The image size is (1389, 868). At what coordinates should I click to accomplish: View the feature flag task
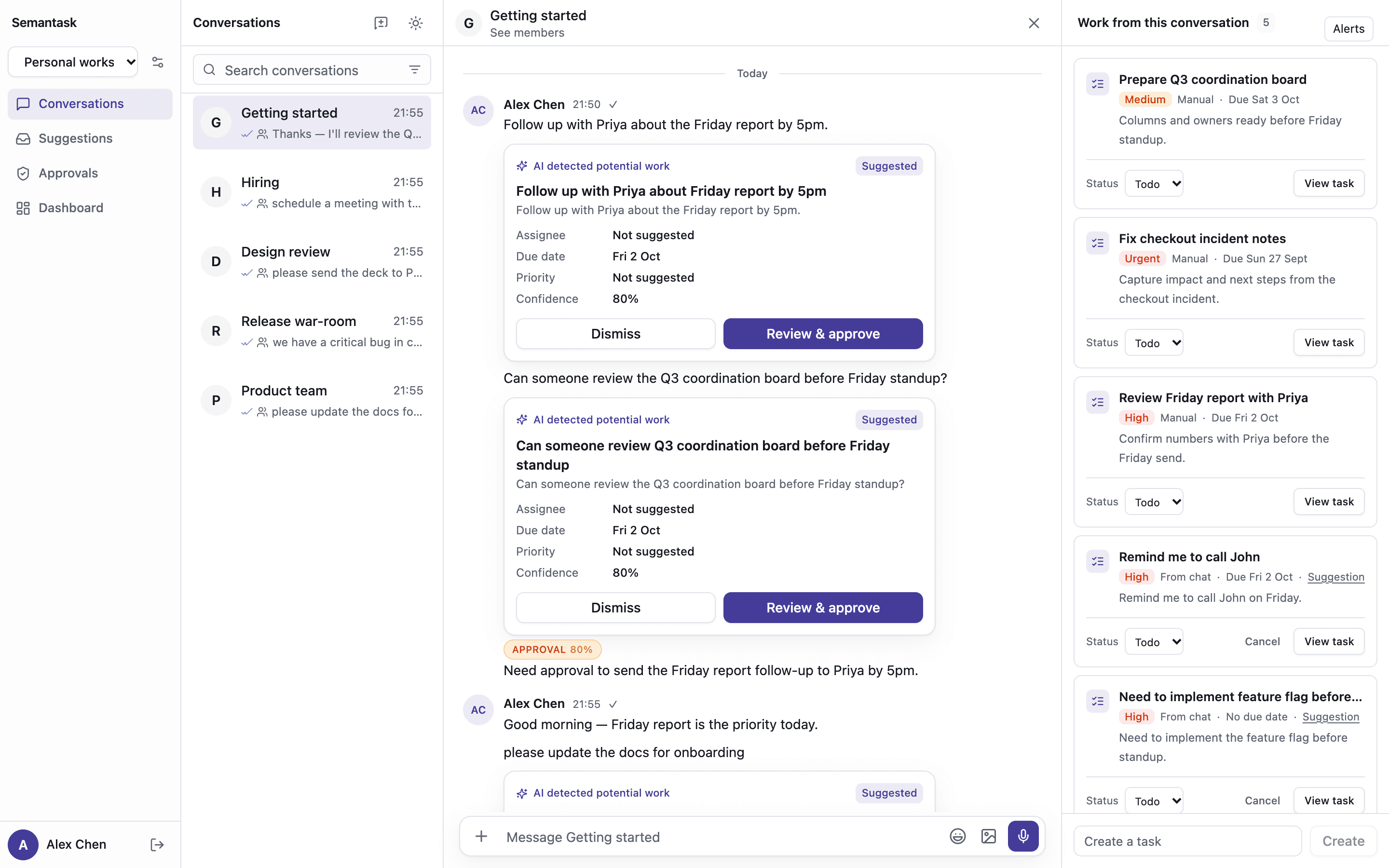click(x=1329, y=801)
